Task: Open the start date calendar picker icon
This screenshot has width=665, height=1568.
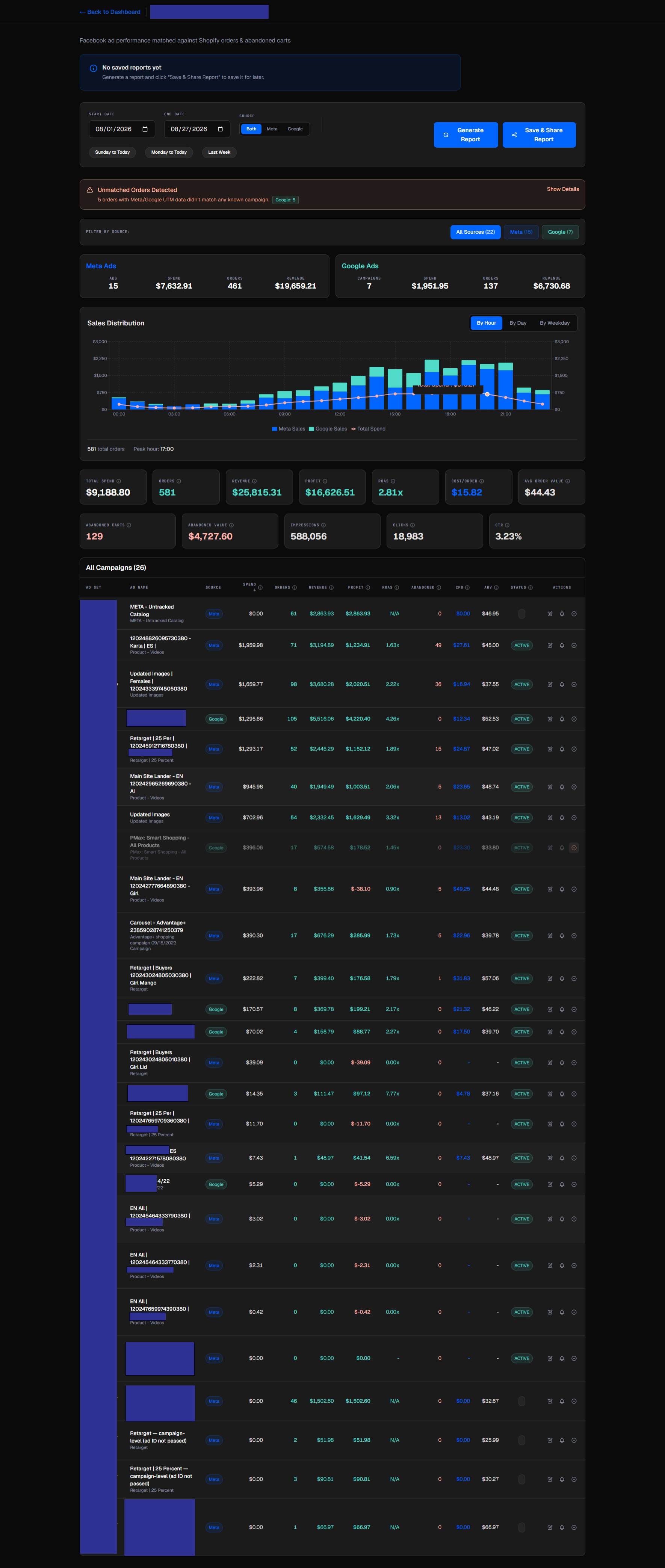Action: (145, 129)
